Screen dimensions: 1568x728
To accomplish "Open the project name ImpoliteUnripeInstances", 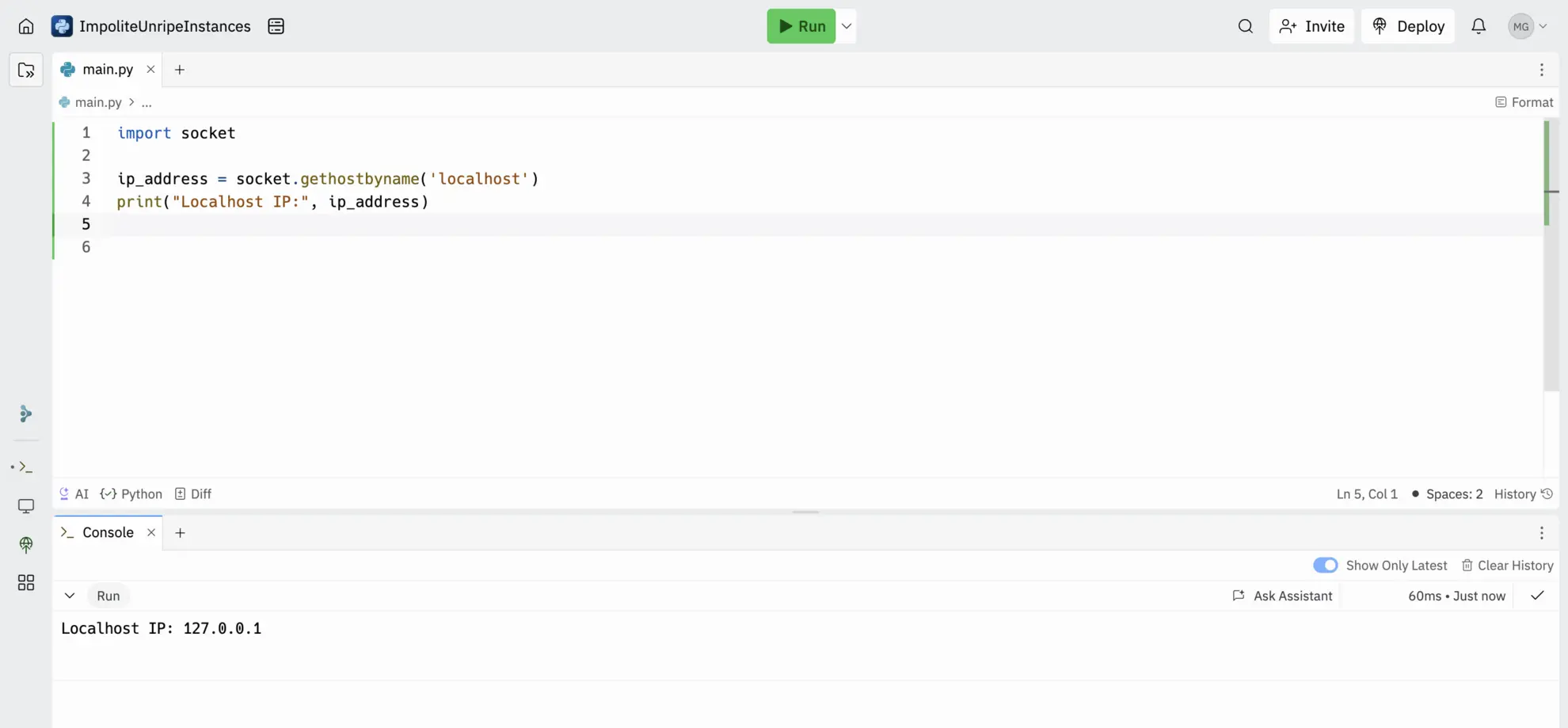I will click(165, 26).
